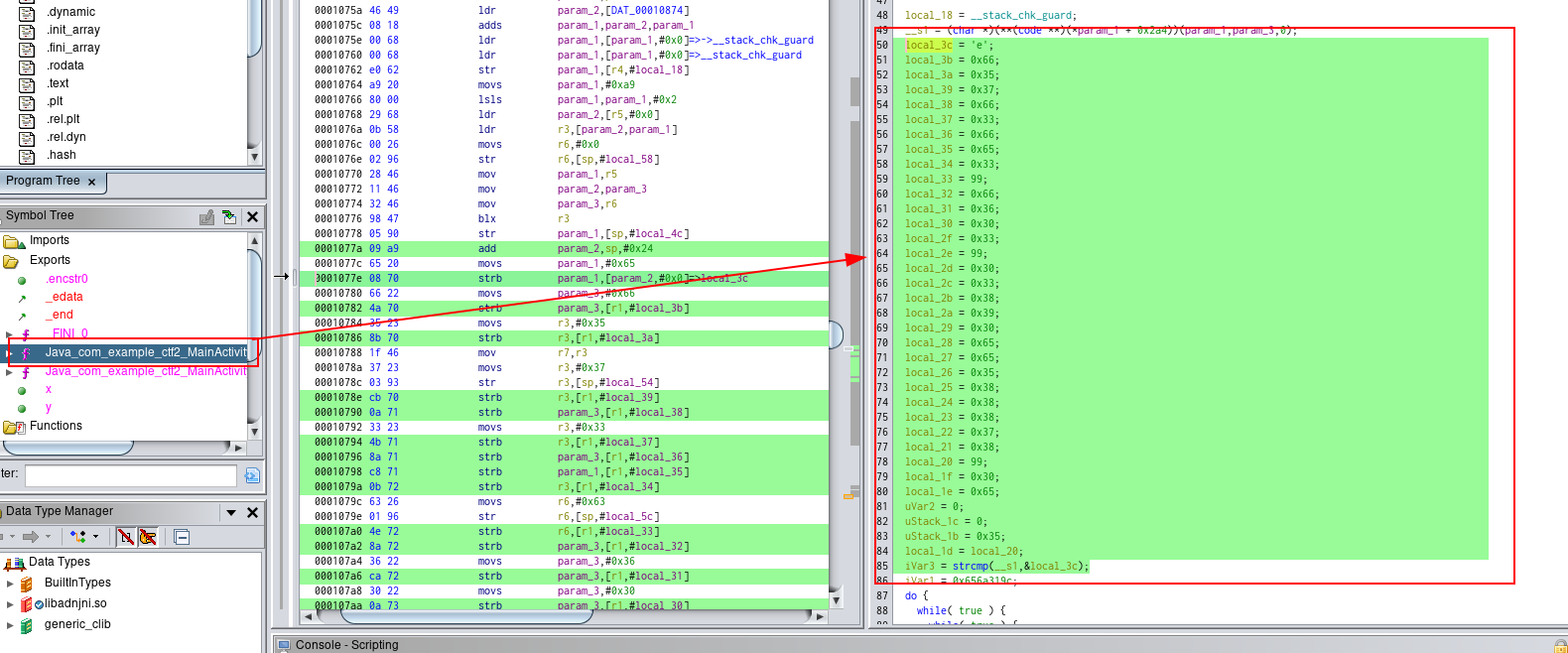Click local_3c on decompiler line 50
This screenshot has width=1568, height=653.
[x=928, y=46]
